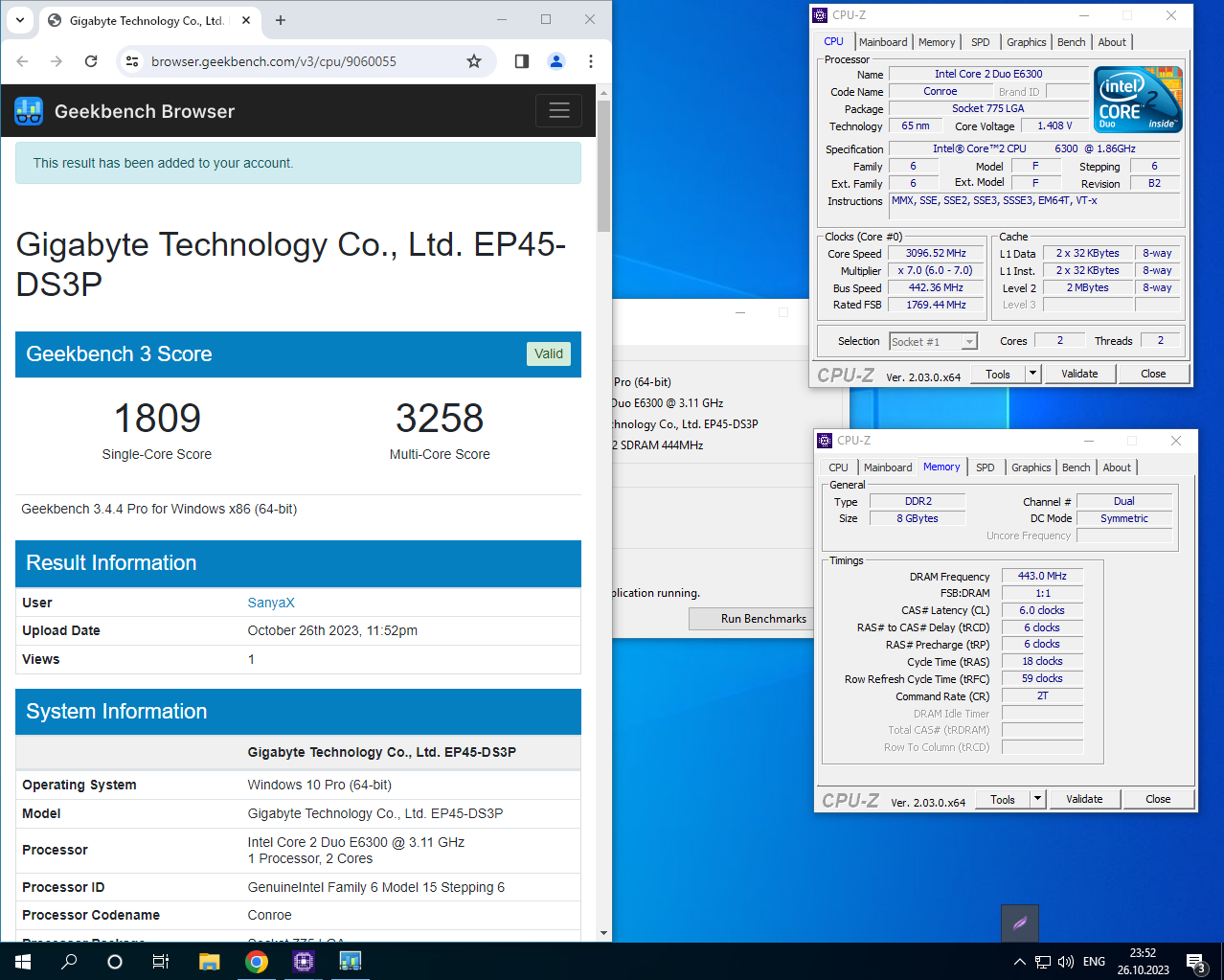Click Close button in bottom CPU-Z window
This screenshot has height=980, width=1224.
point(1158,800)
